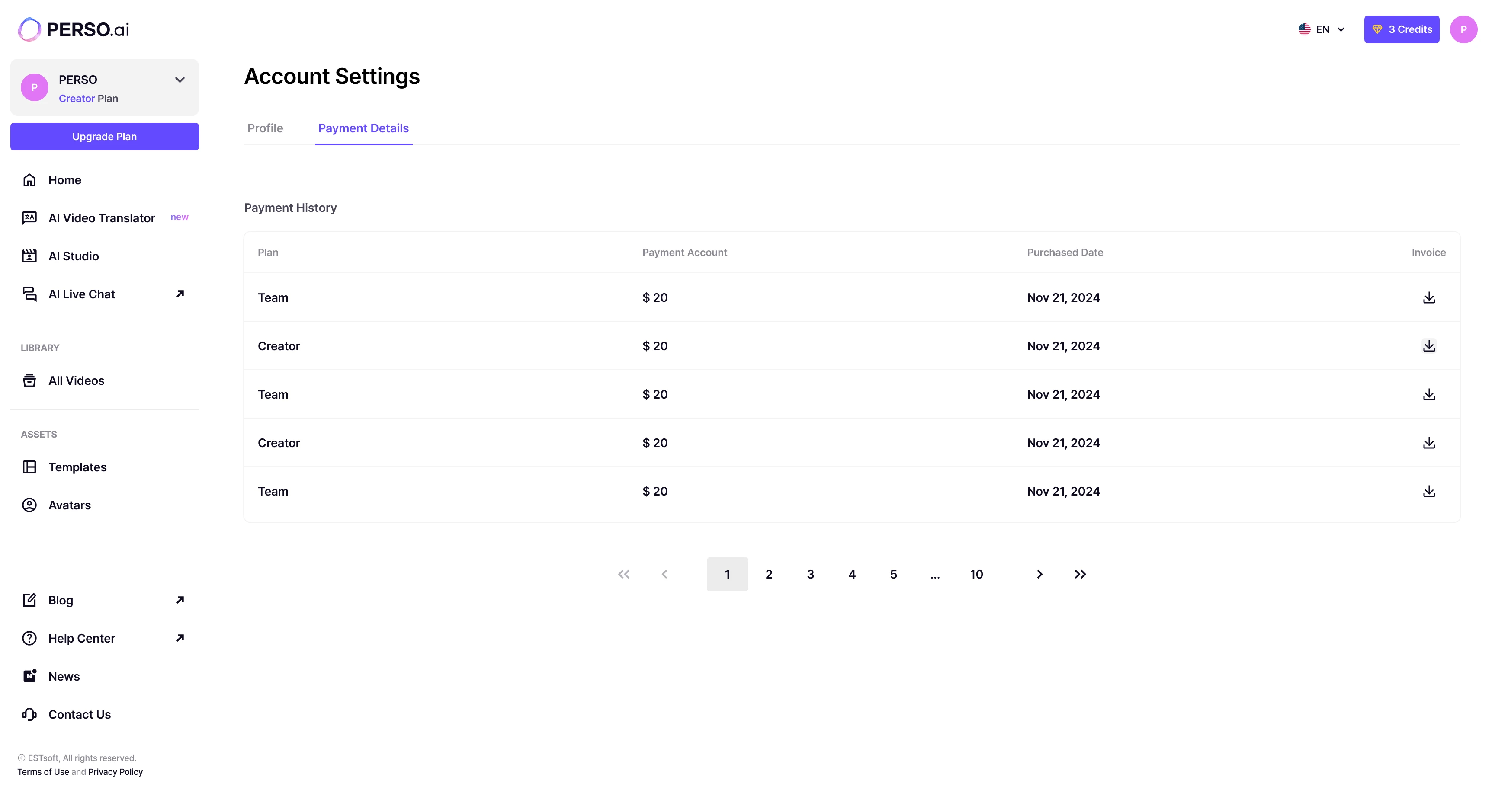Open Home from the sidebar
The height and width of the screenshot is (812, 1495).
click(x=104, y=180)
